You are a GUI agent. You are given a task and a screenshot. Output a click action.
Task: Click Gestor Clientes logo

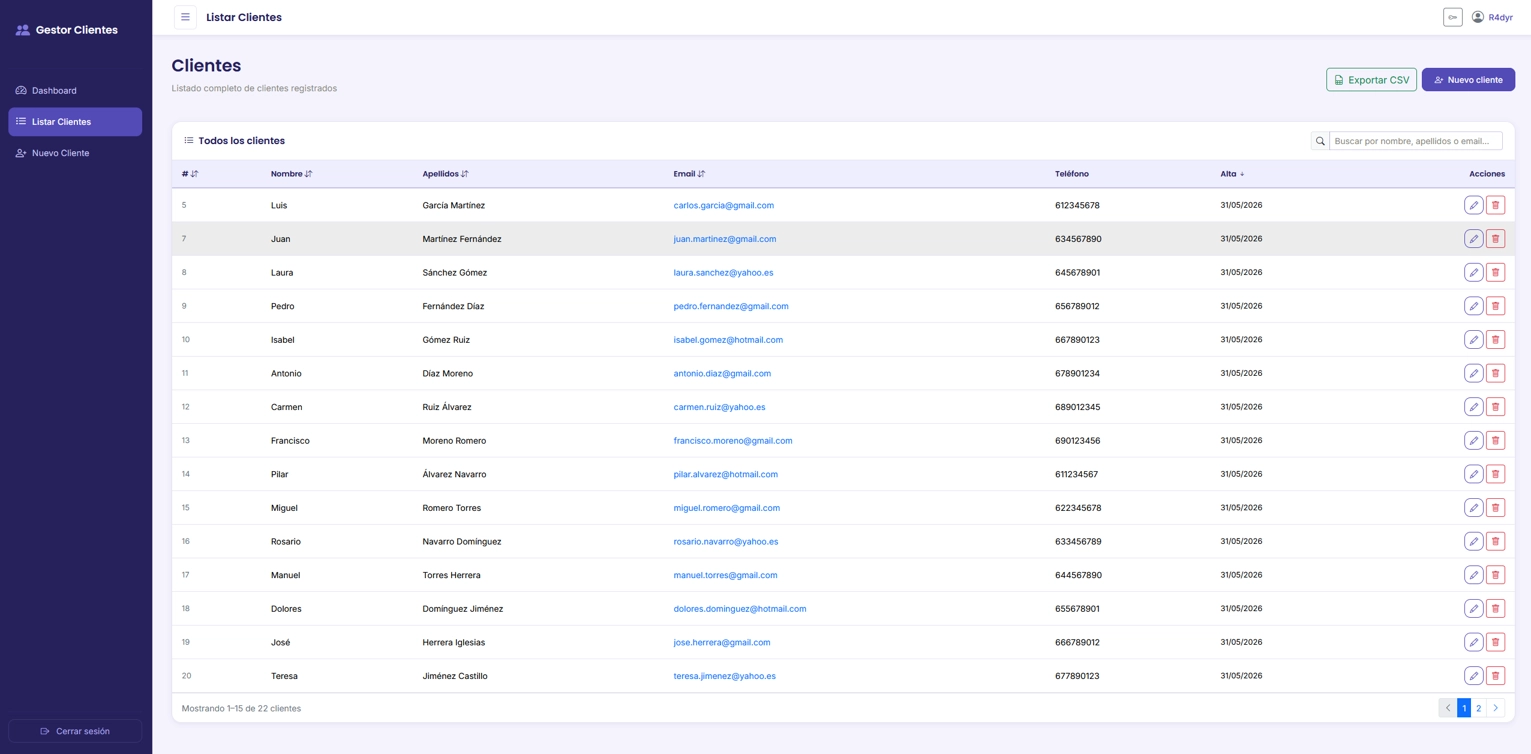click(67, 30)
